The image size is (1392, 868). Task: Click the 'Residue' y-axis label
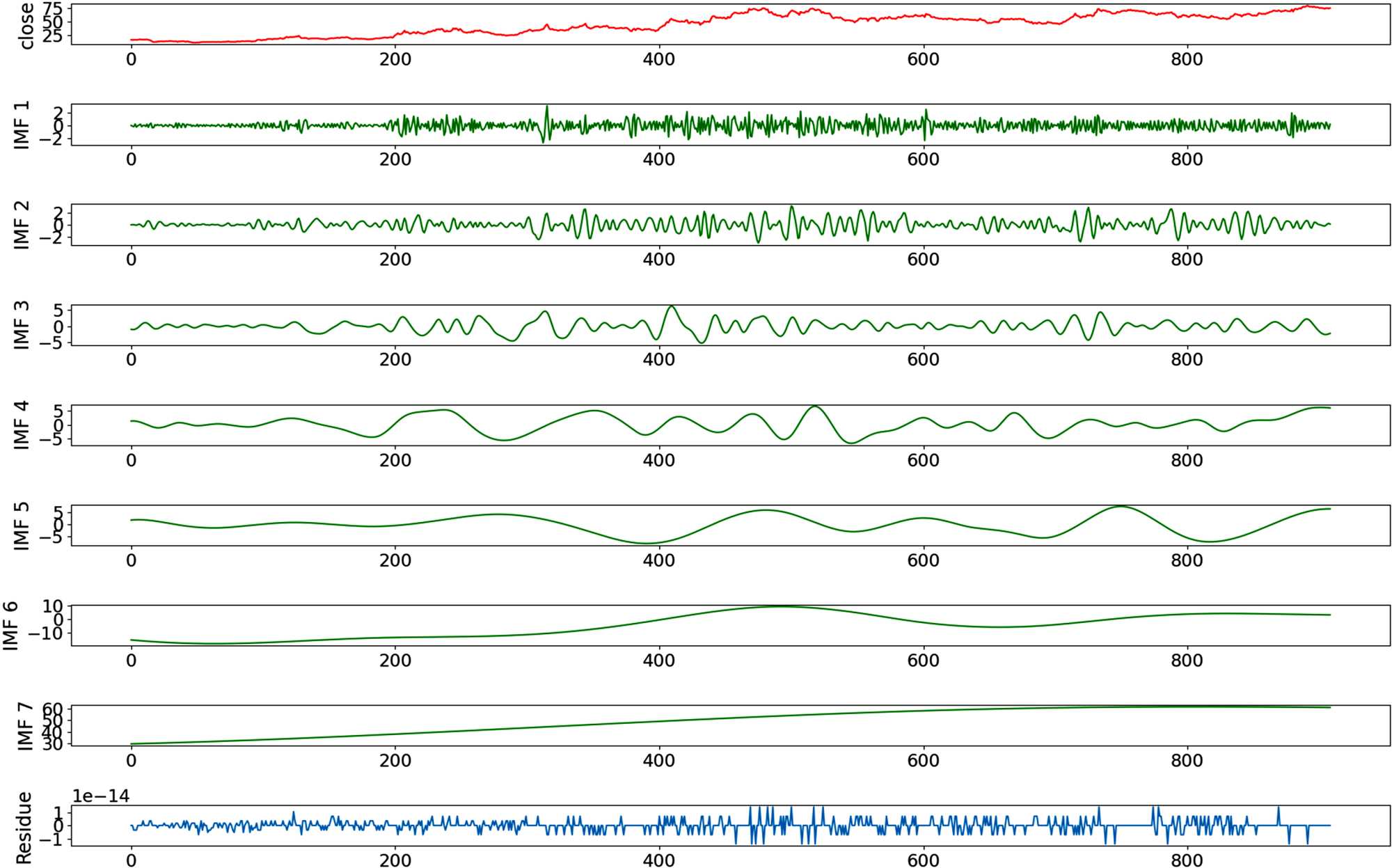pyautogui.click(x=23, y=828)
